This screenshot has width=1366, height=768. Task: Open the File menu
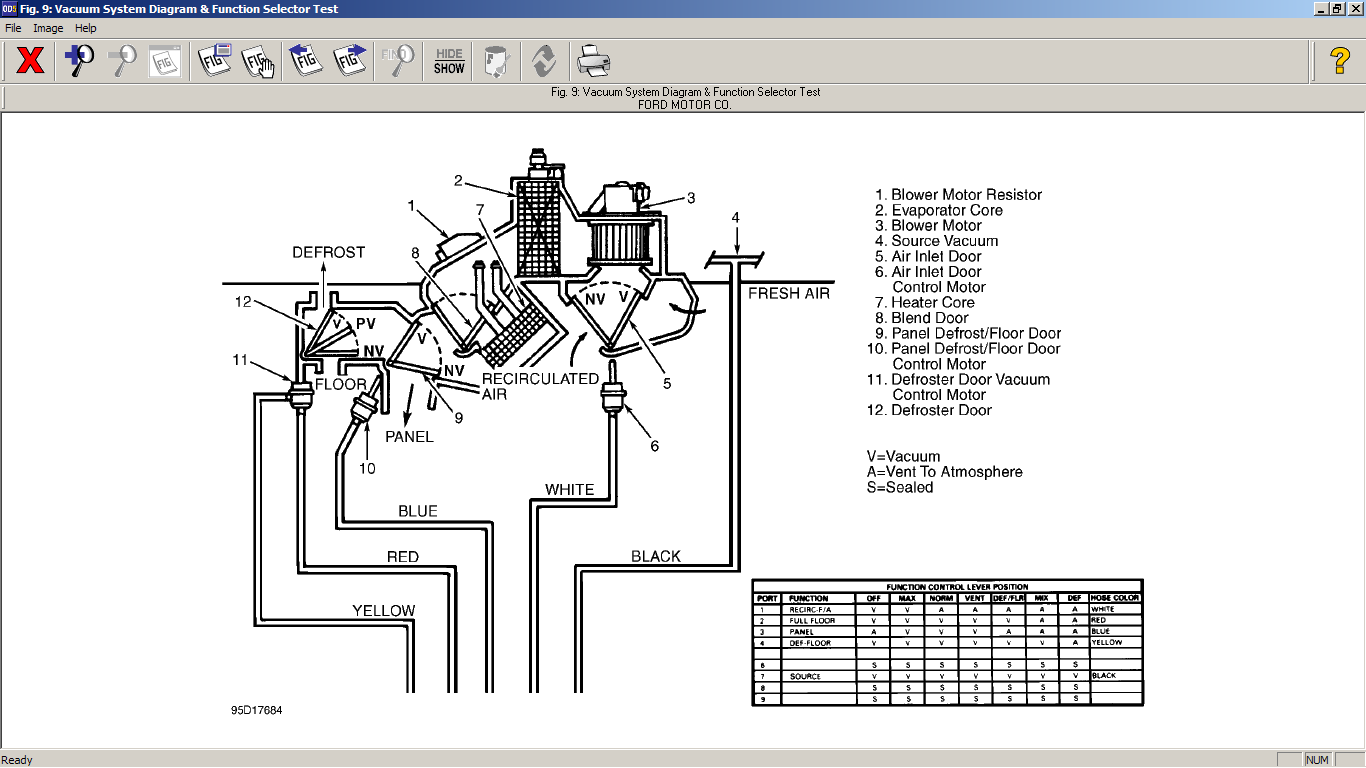click(13, 28)
